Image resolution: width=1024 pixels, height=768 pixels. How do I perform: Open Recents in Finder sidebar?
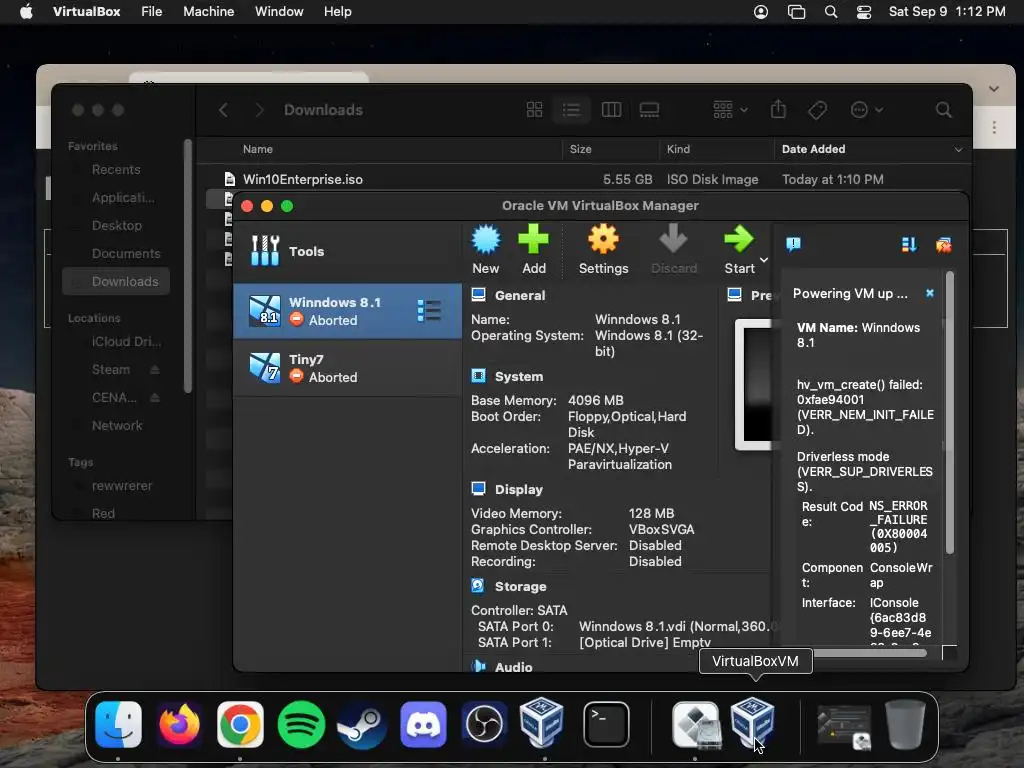(x=116, y=170)
